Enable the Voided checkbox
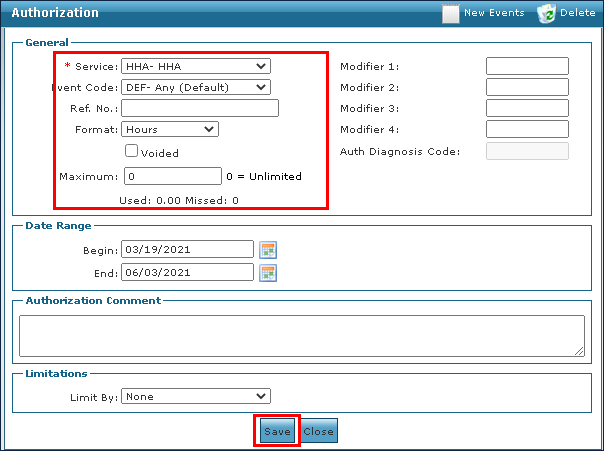The height and width of the screenshot is (451, 604). click(131, 151)
